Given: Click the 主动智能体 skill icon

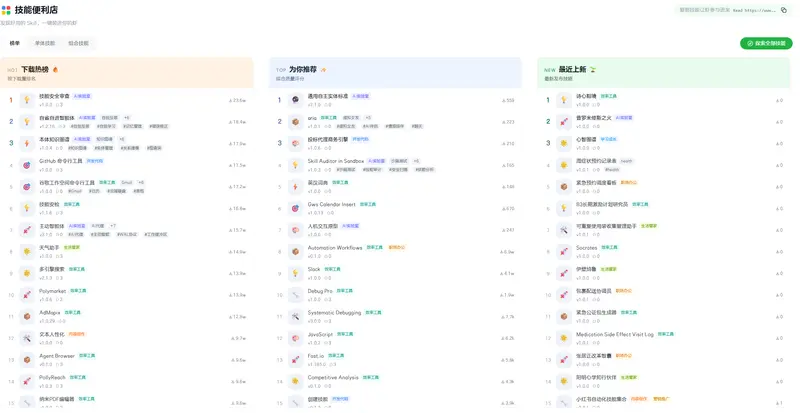Looking at the screenshot, I should click(x=27, y=230).
